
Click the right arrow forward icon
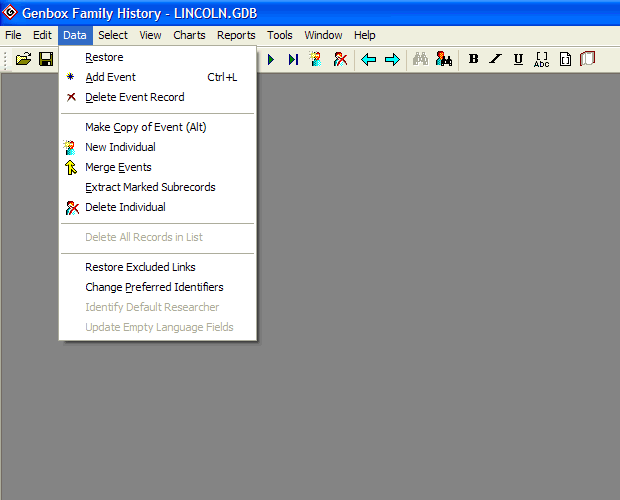tap(392, 60)
